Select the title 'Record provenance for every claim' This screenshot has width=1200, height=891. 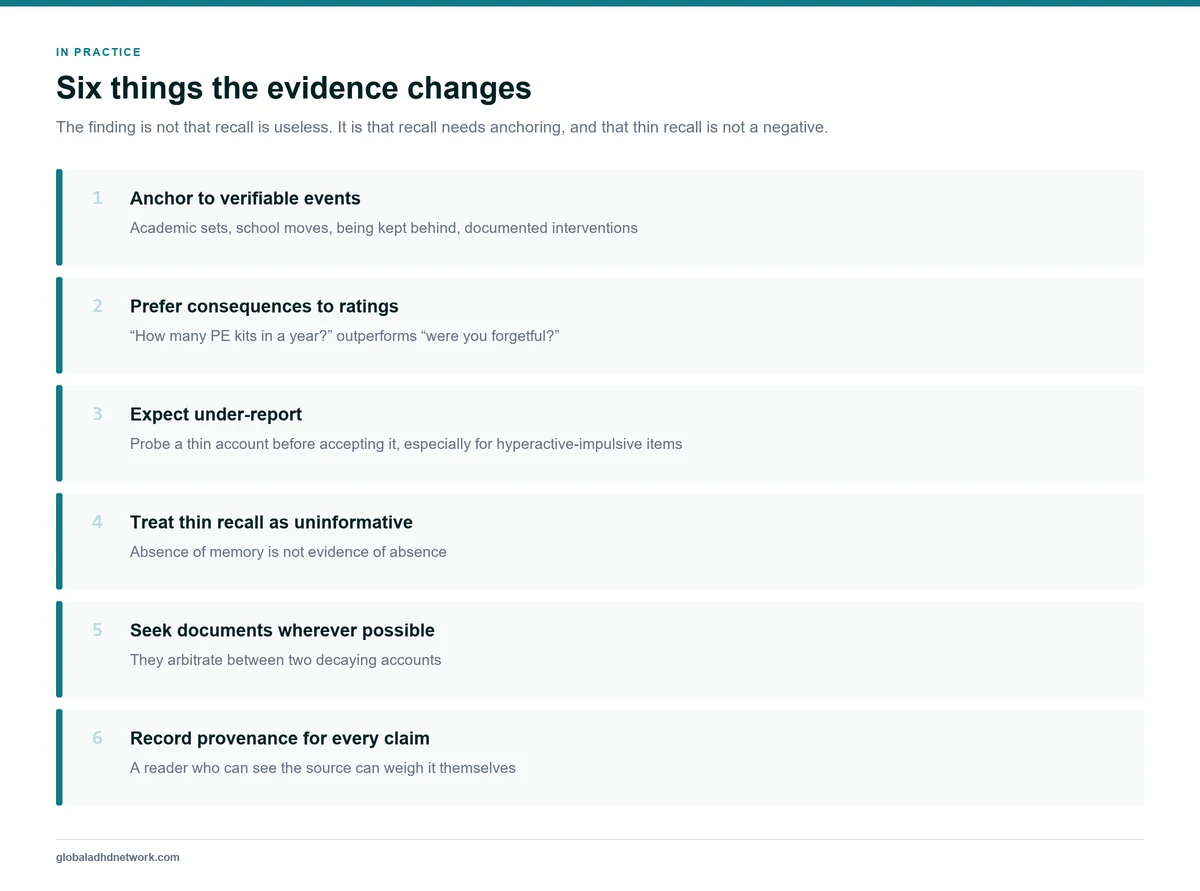(x=280, y=738)
